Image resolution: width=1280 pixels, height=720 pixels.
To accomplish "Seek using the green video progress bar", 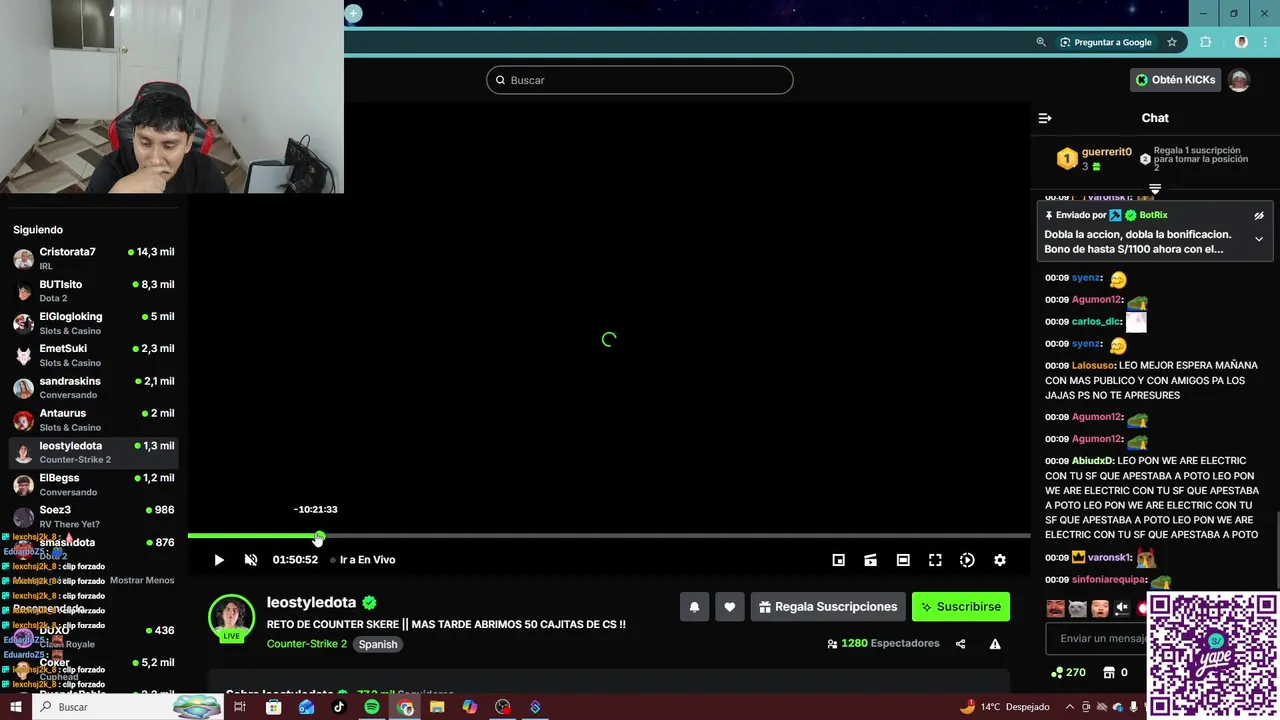I will click(609, 536).
